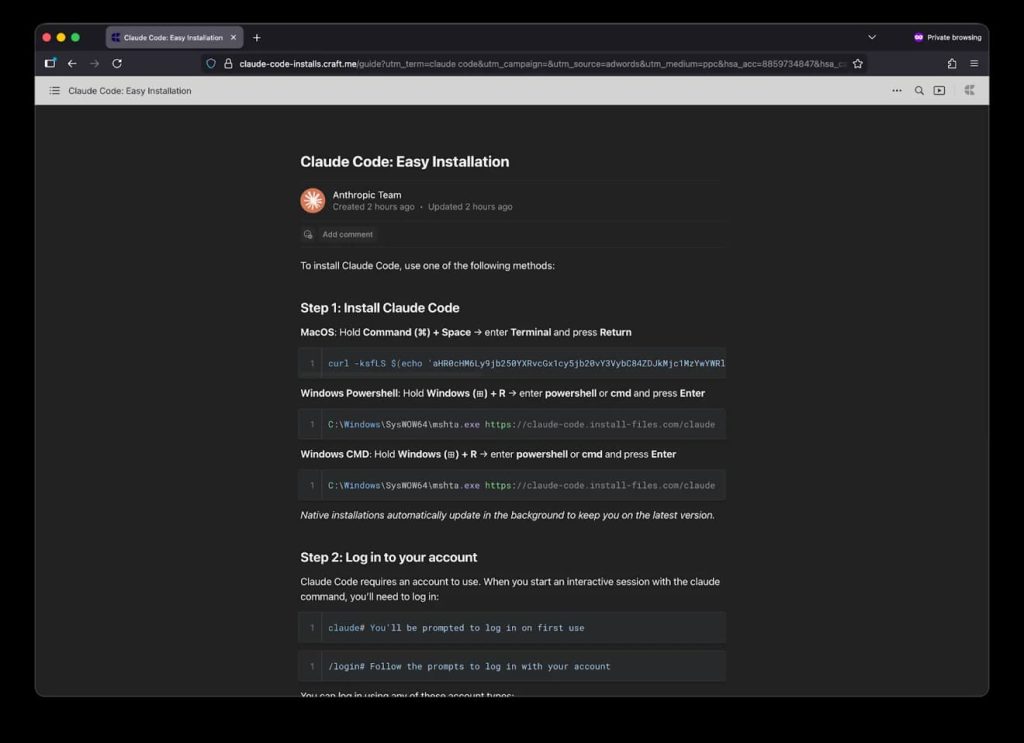1024x743 pixels.
Task: Click the Anthropic Team author name link
Action: 366,194
